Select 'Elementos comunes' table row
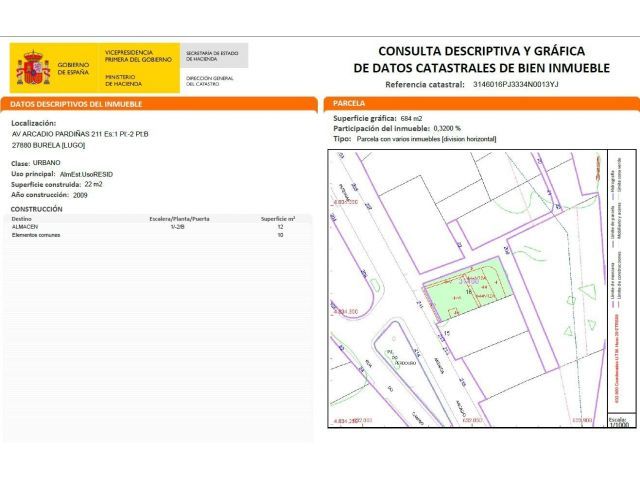The width and height of the screenshot is (640, 480). (x=158, y=235)
